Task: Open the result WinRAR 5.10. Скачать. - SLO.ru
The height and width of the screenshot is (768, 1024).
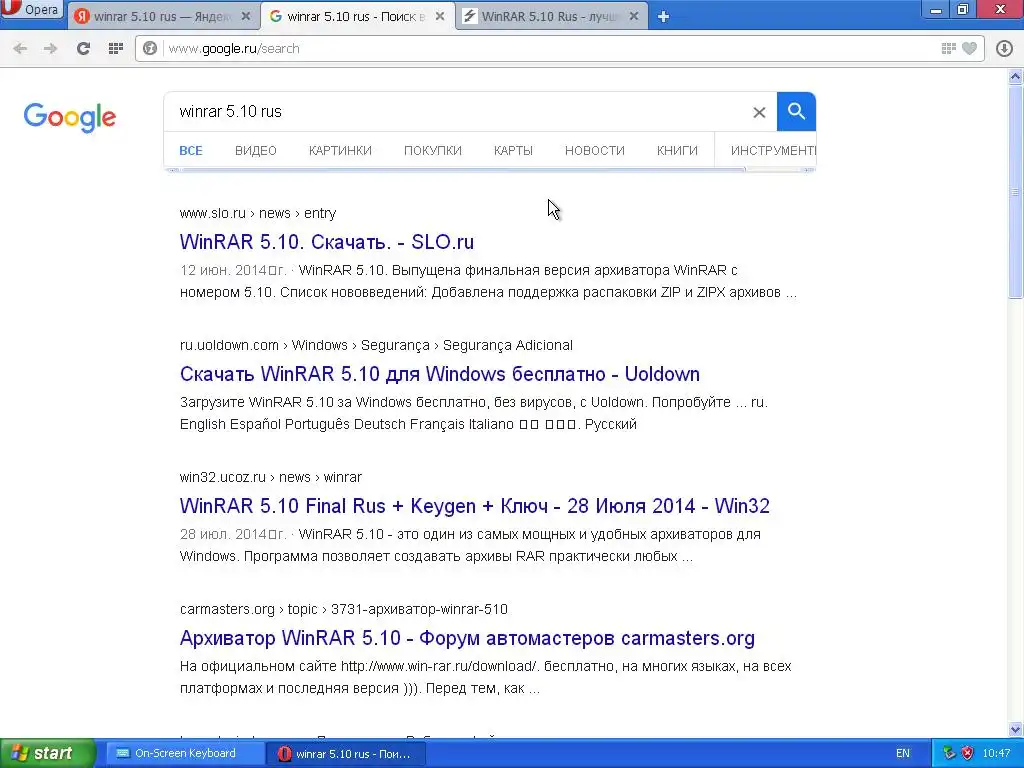Action: click(327, 242)
